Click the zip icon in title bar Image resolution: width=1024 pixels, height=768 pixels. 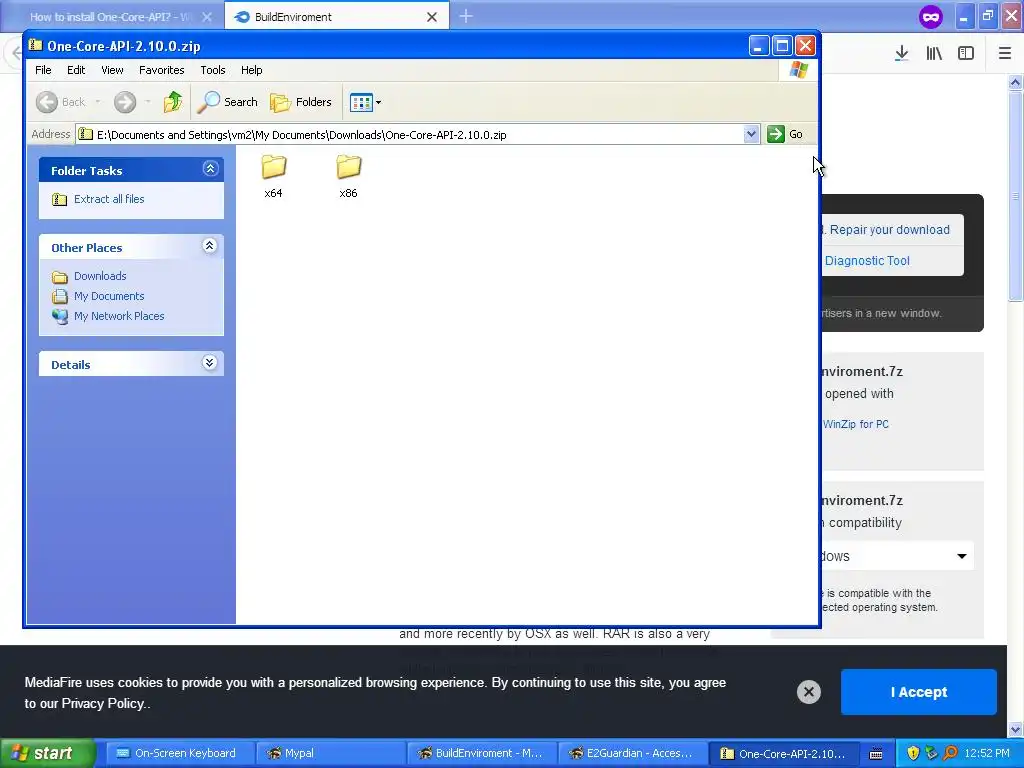click(x=35, y=45)
